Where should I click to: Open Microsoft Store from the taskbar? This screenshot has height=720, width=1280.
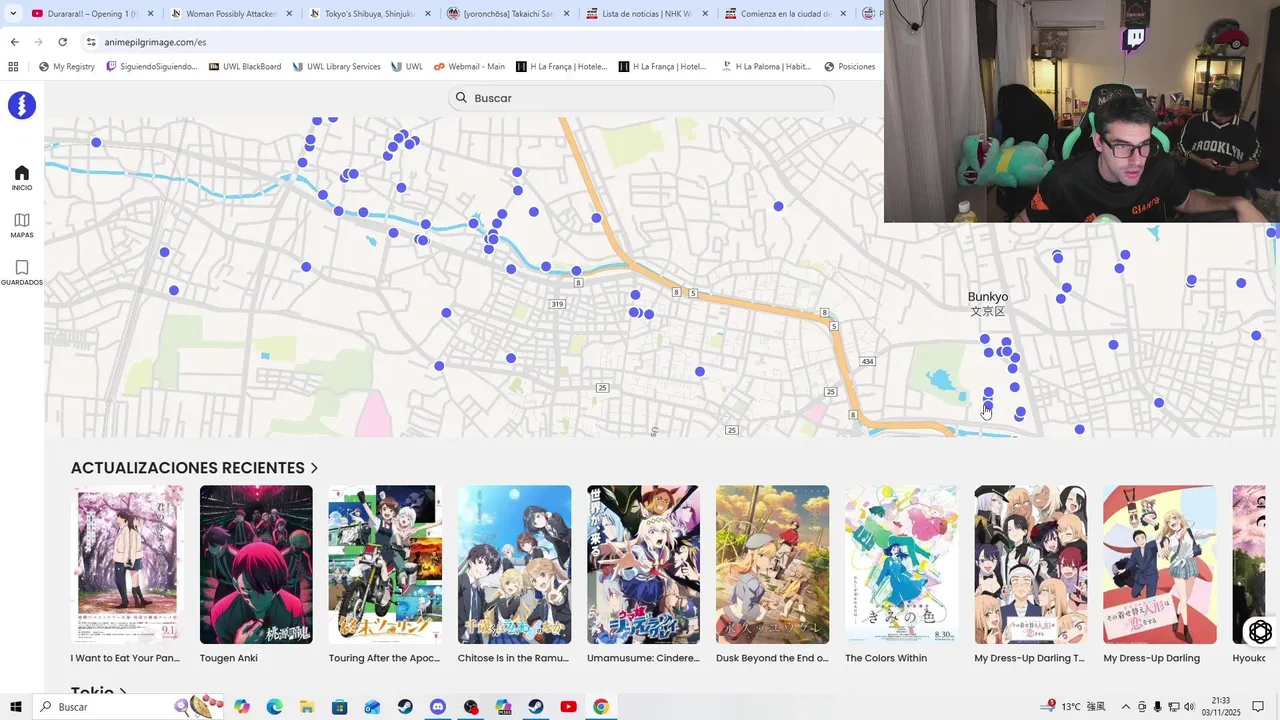point(340,707)
